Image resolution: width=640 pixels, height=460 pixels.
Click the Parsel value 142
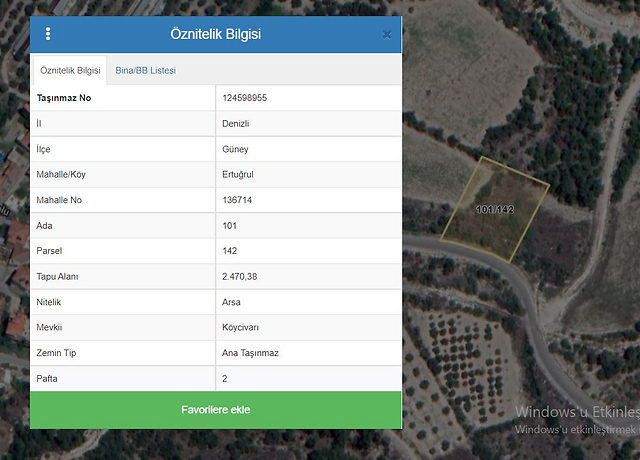coord(230,251)
